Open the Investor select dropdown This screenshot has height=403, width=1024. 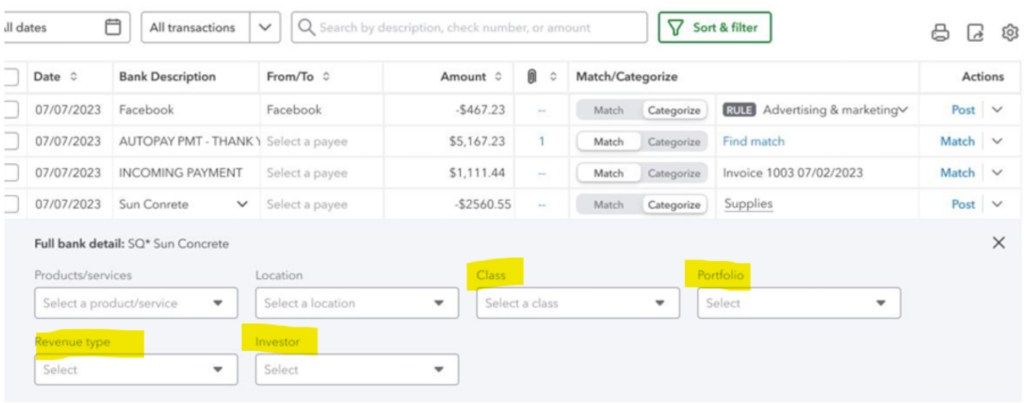[357, 370]
